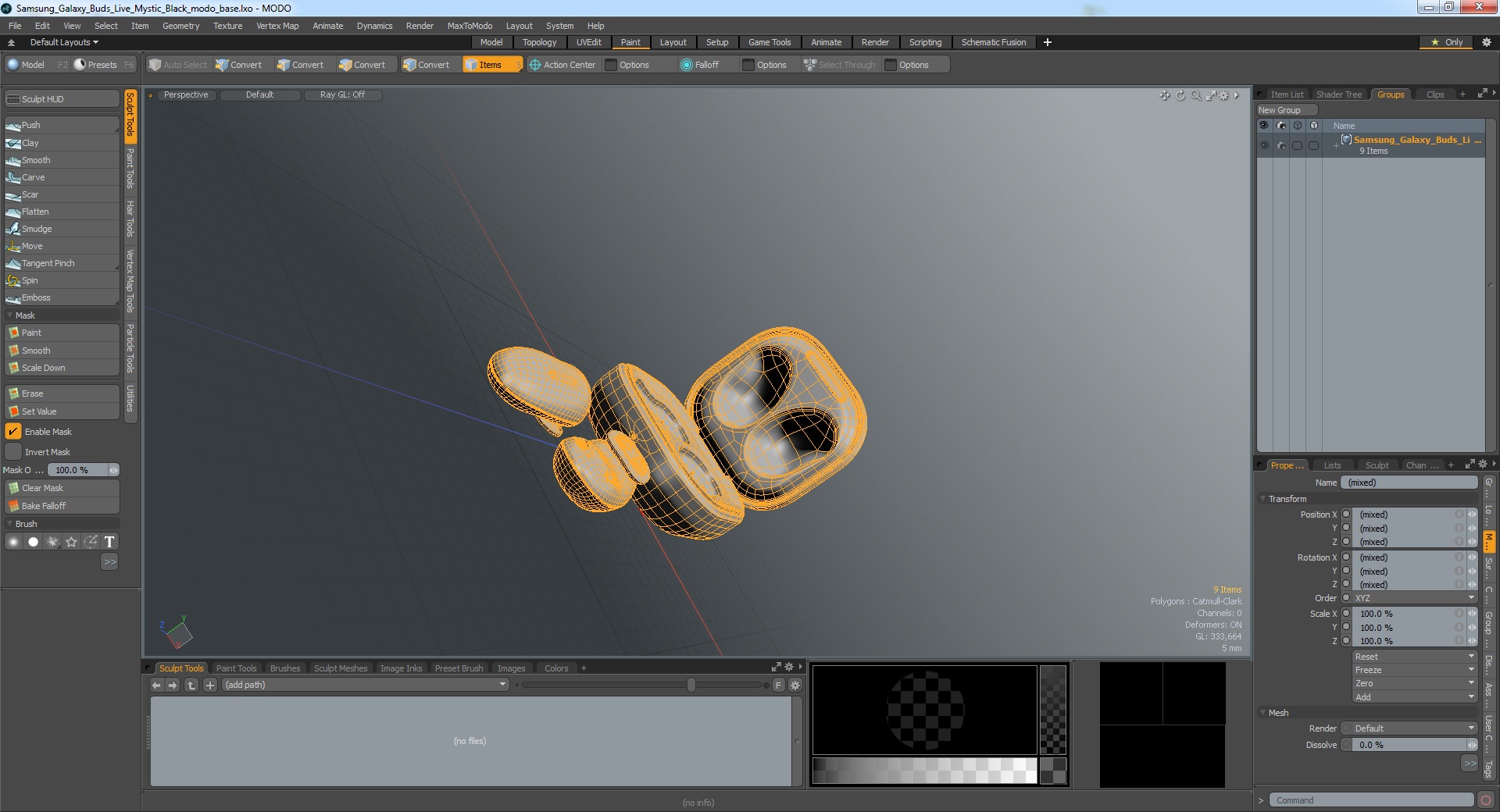Open the Render Default dropdown
Image resolution: width=1500 pixels, height=812 pixels.
pos(1414,728)
